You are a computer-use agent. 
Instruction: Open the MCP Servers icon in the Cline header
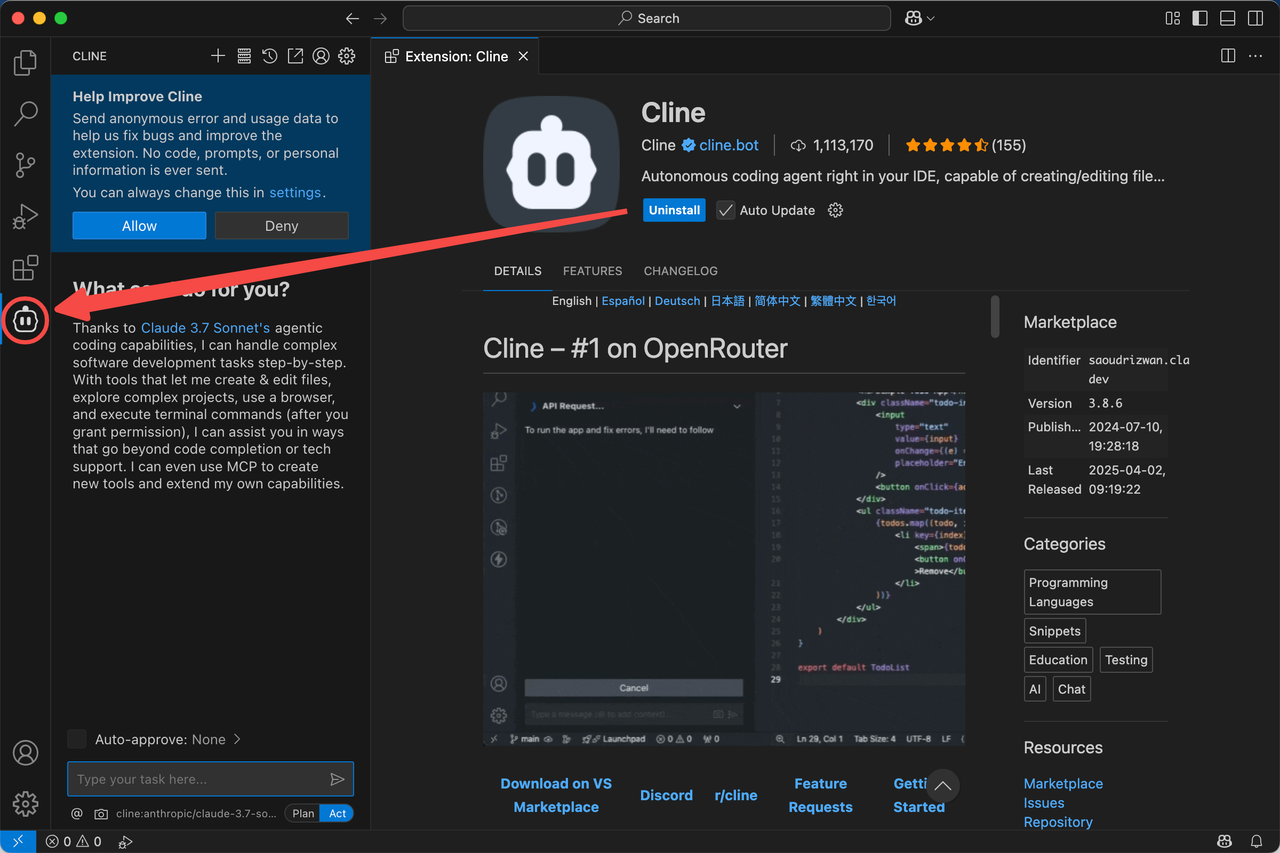(244, 56)
